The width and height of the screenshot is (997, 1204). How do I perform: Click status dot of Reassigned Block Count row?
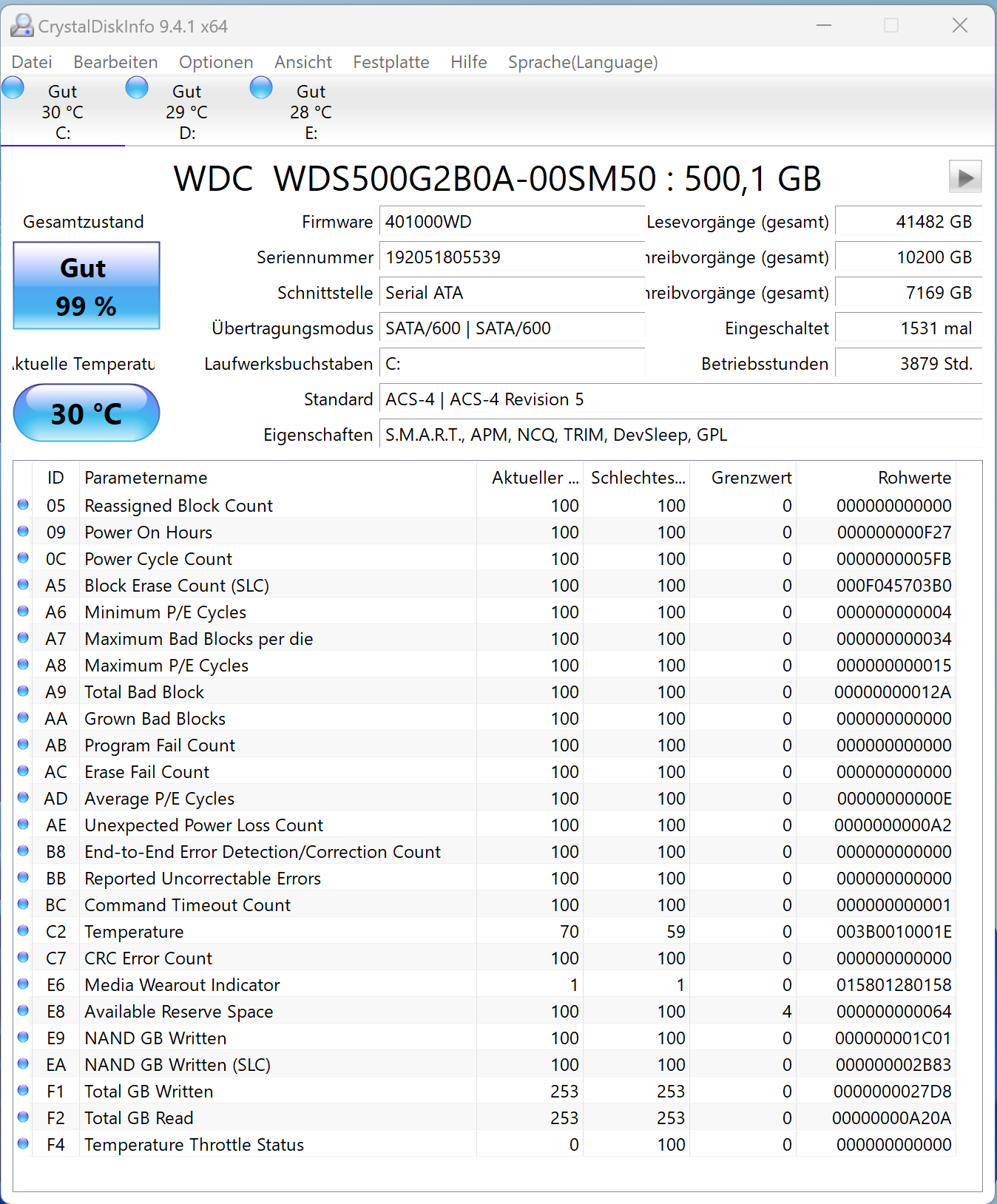click(x=23, y=504)
